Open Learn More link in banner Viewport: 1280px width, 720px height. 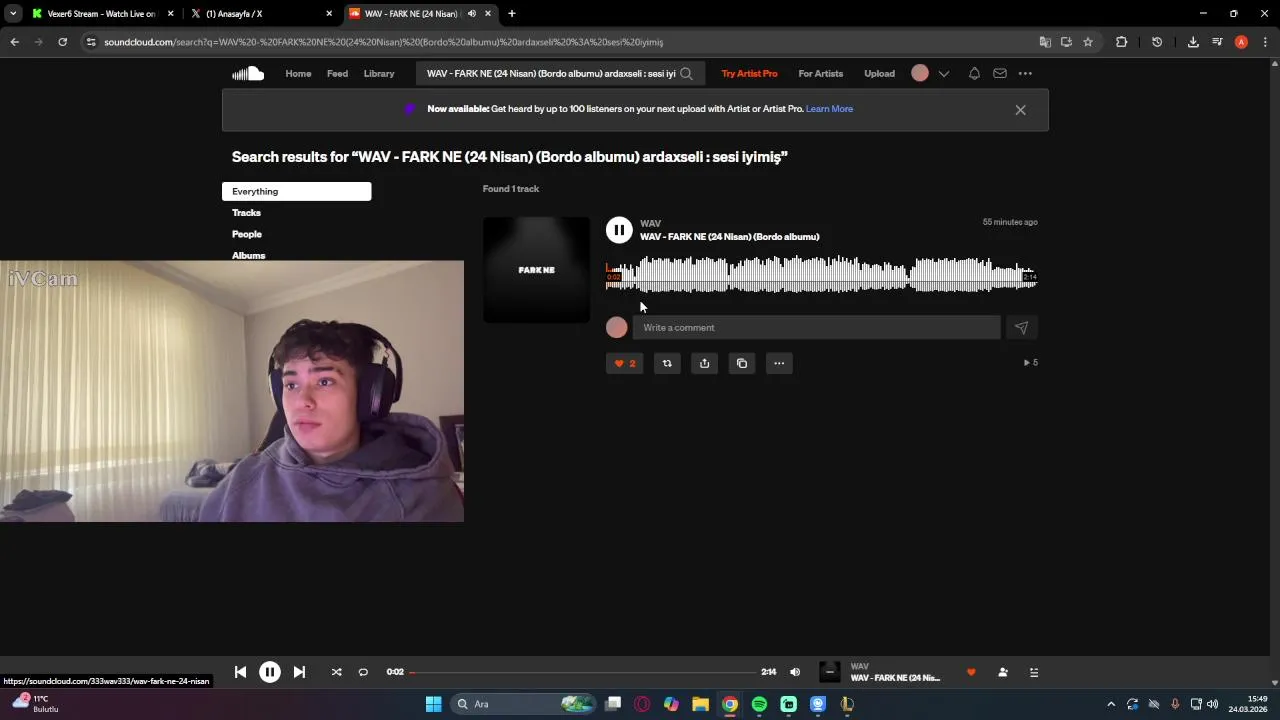[x=829, y=109]
